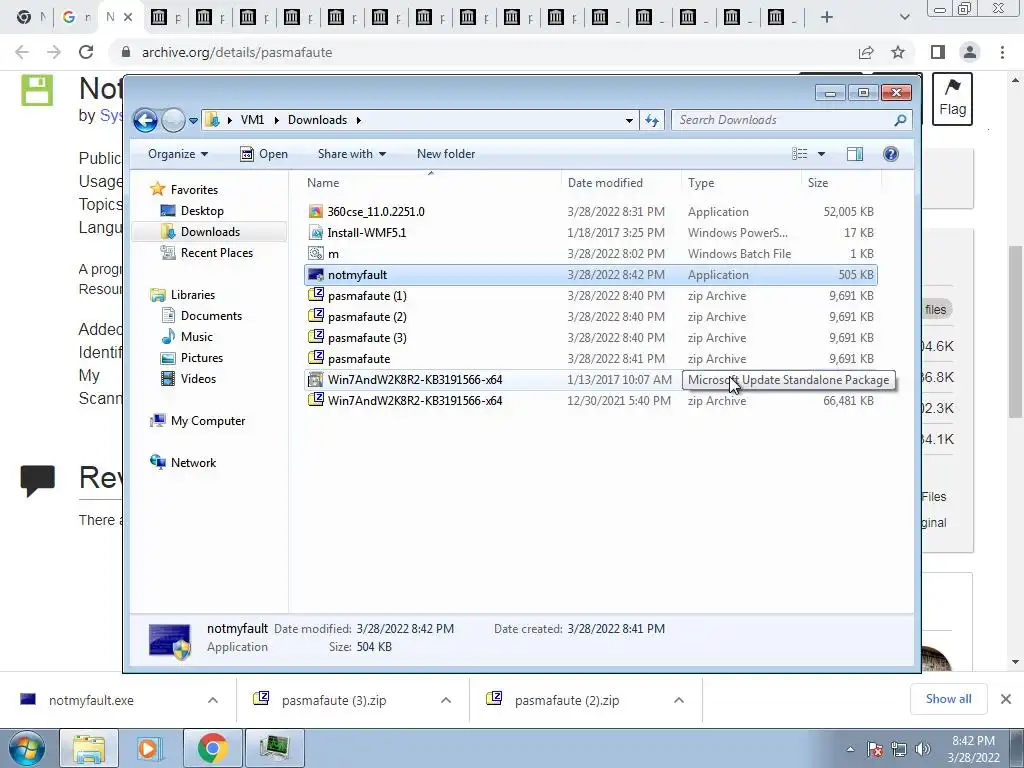Select the pasmafaute (3) zip icon

pos(316,337)
